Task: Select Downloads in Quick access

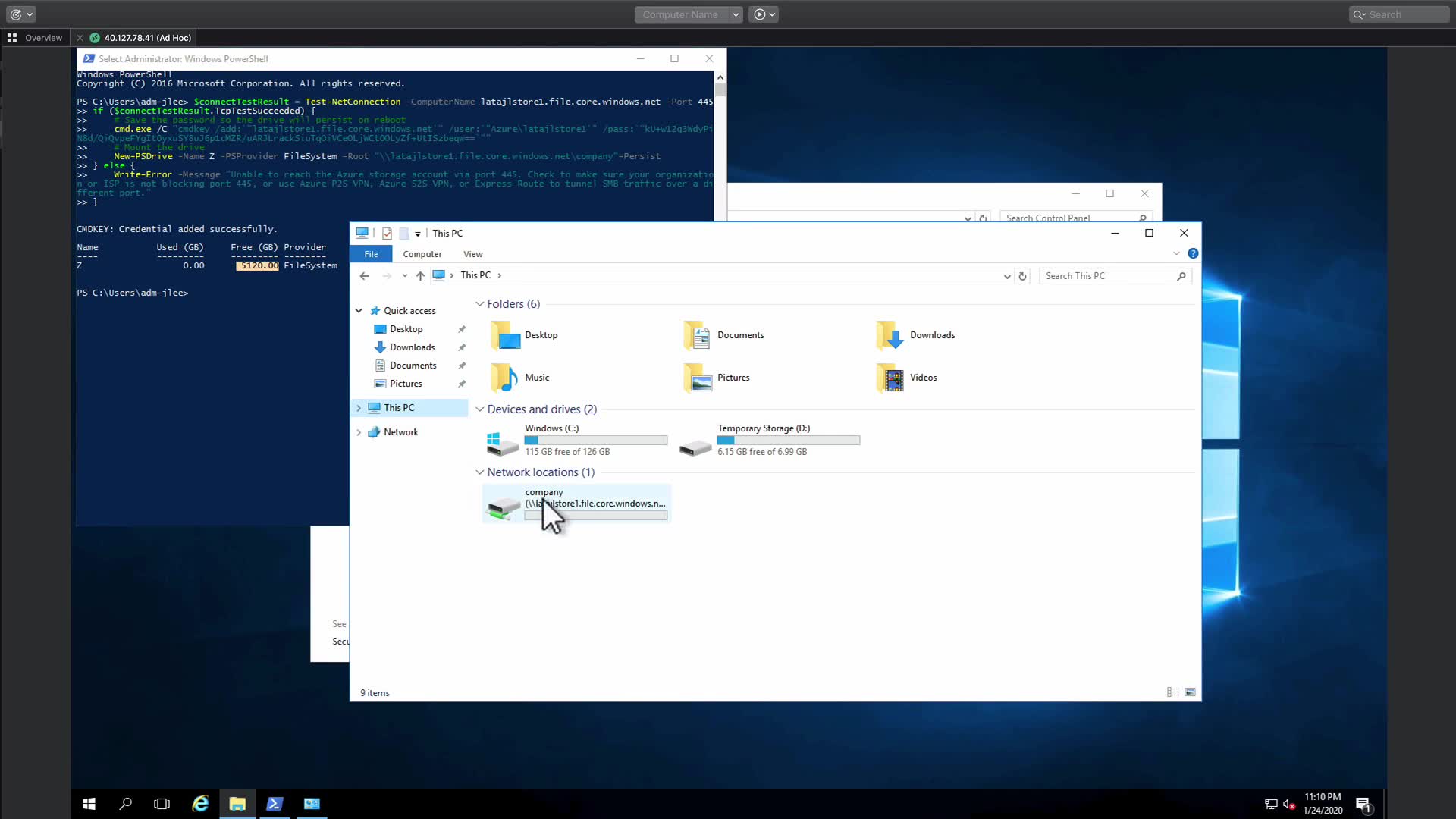Action: pos(412,347)
